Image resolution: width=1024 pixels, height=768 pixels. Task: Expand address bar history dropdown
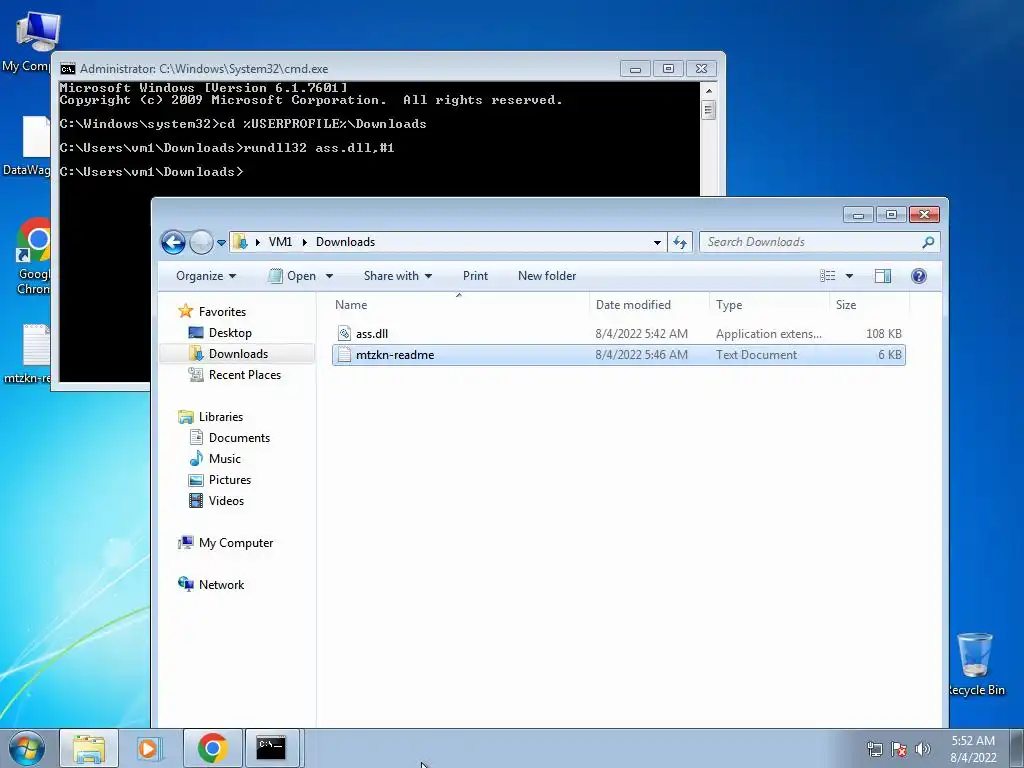click(x=657, y=242)
